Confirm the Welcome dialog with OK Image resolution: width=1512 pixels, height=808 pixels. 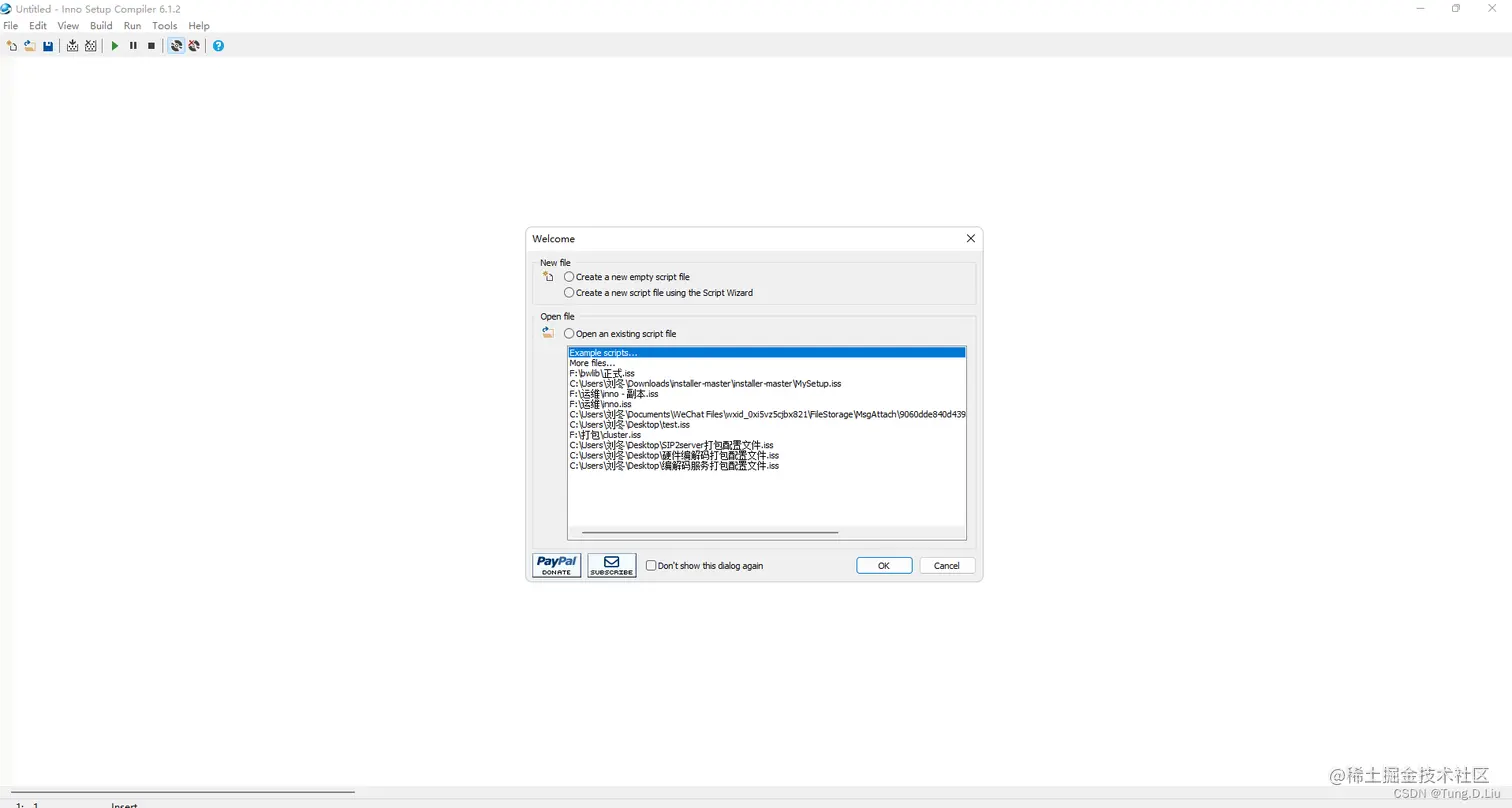[x=884, y=566]
